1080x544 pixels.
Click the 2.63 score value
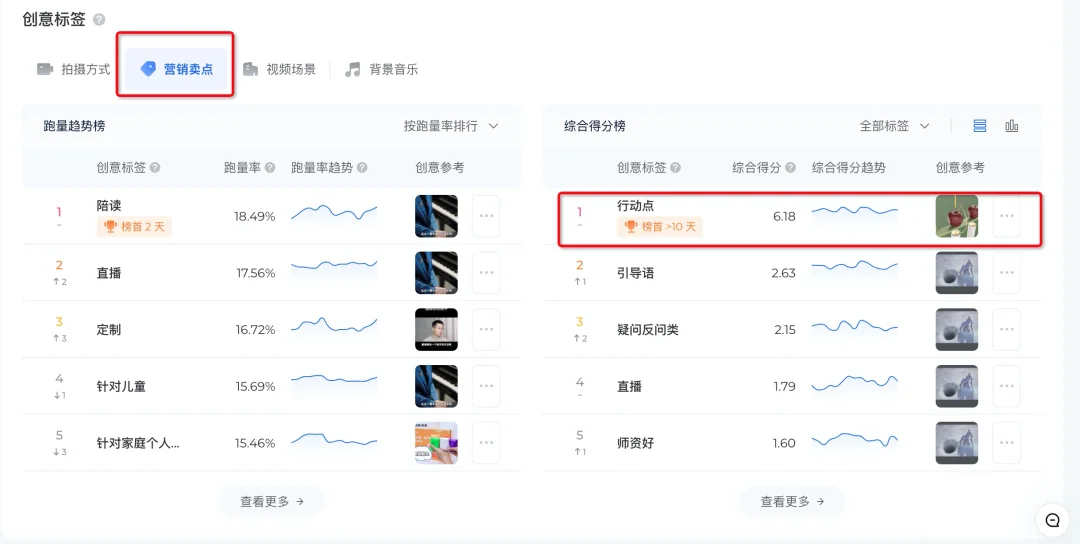click(x=784, y=273)
